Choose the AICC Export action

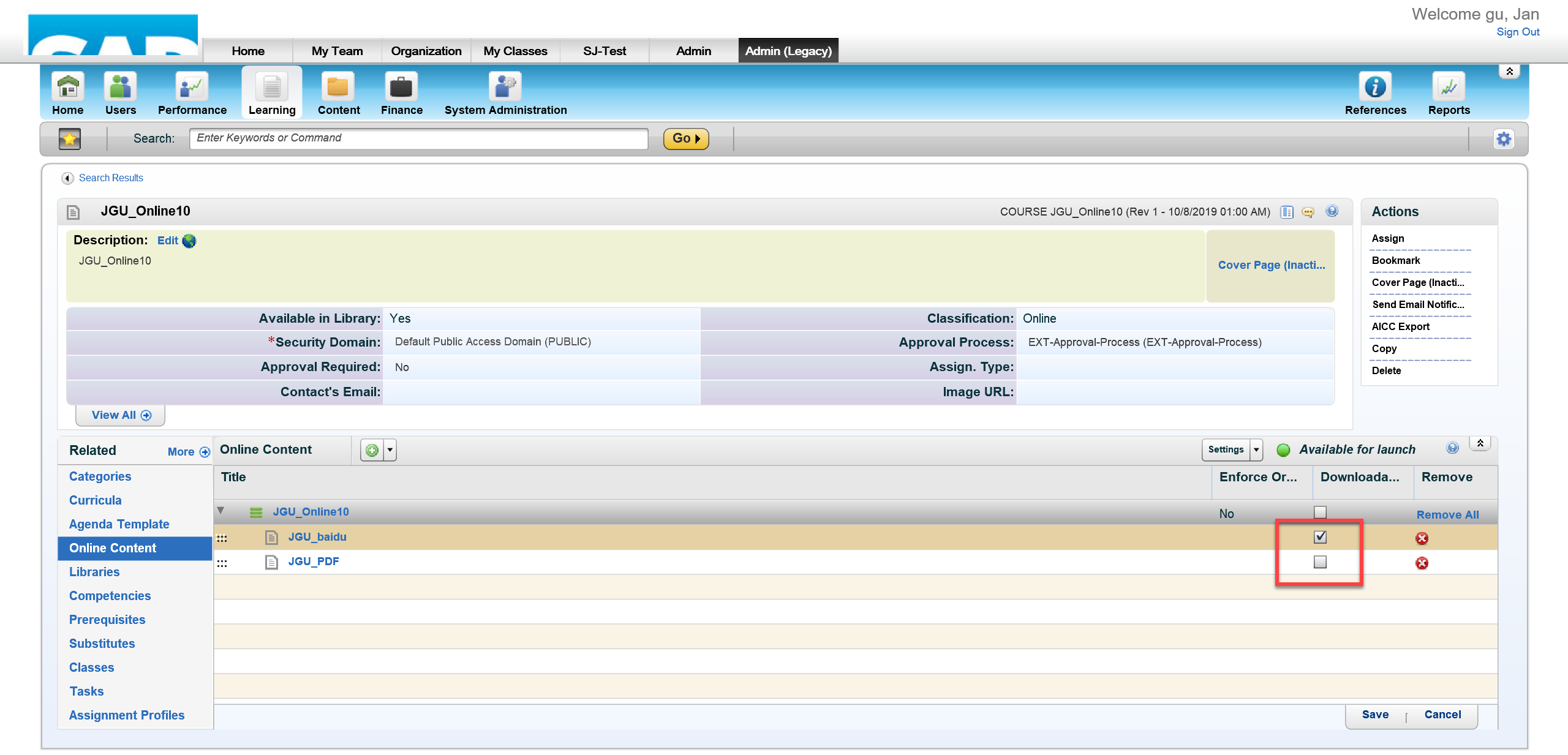tap(1400, 327)
